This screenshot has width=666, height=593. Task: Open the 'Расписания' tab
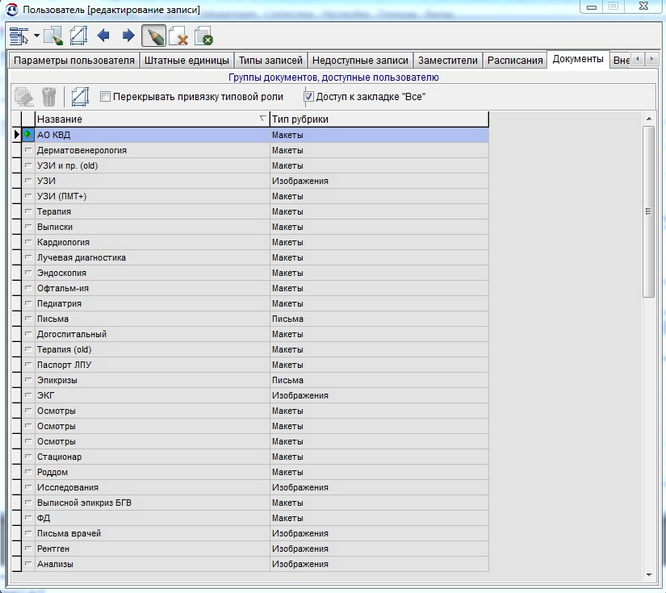tap(515, 60)
